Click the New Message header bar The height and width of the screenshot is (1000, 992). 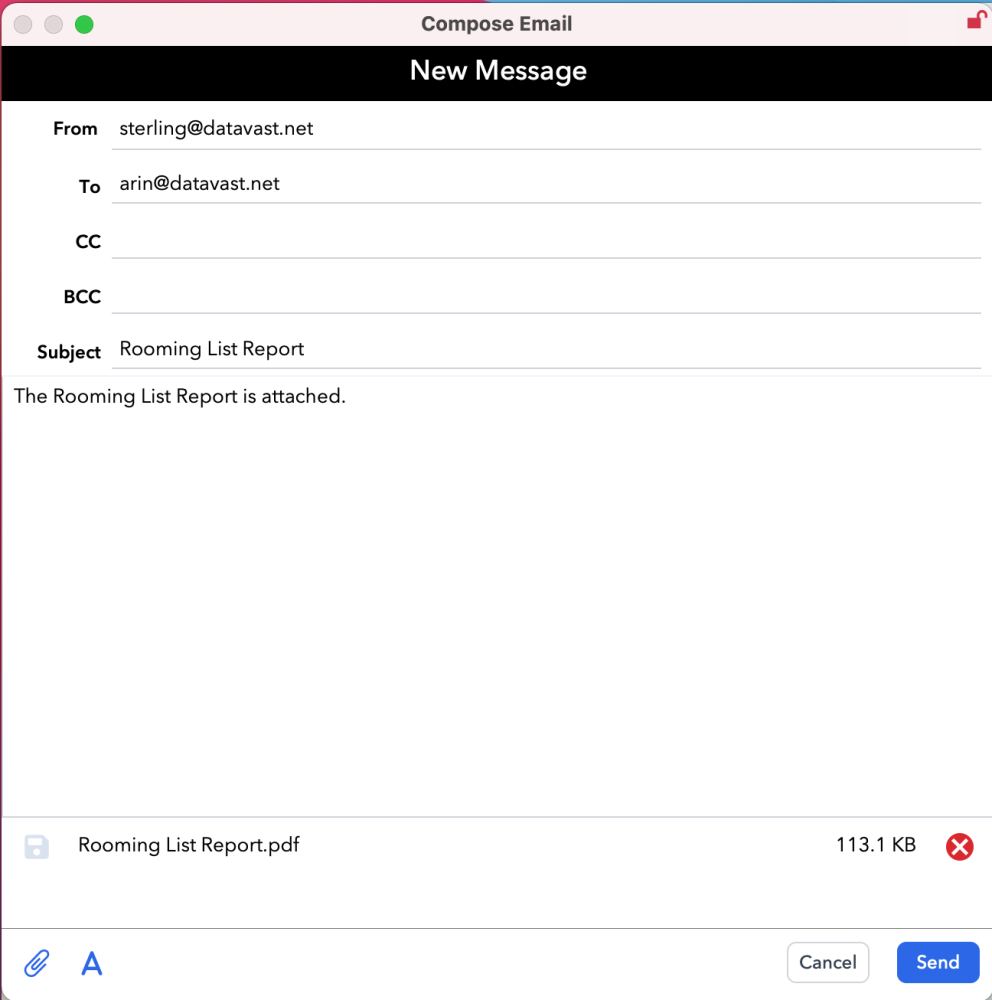pos(496,71)
